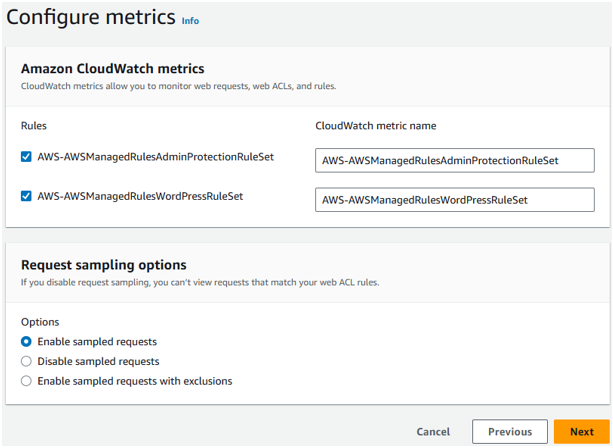Viewport: 613px width, 448px height.
Task: Select Enable sampled requests radio option
Action: point(26,342)
